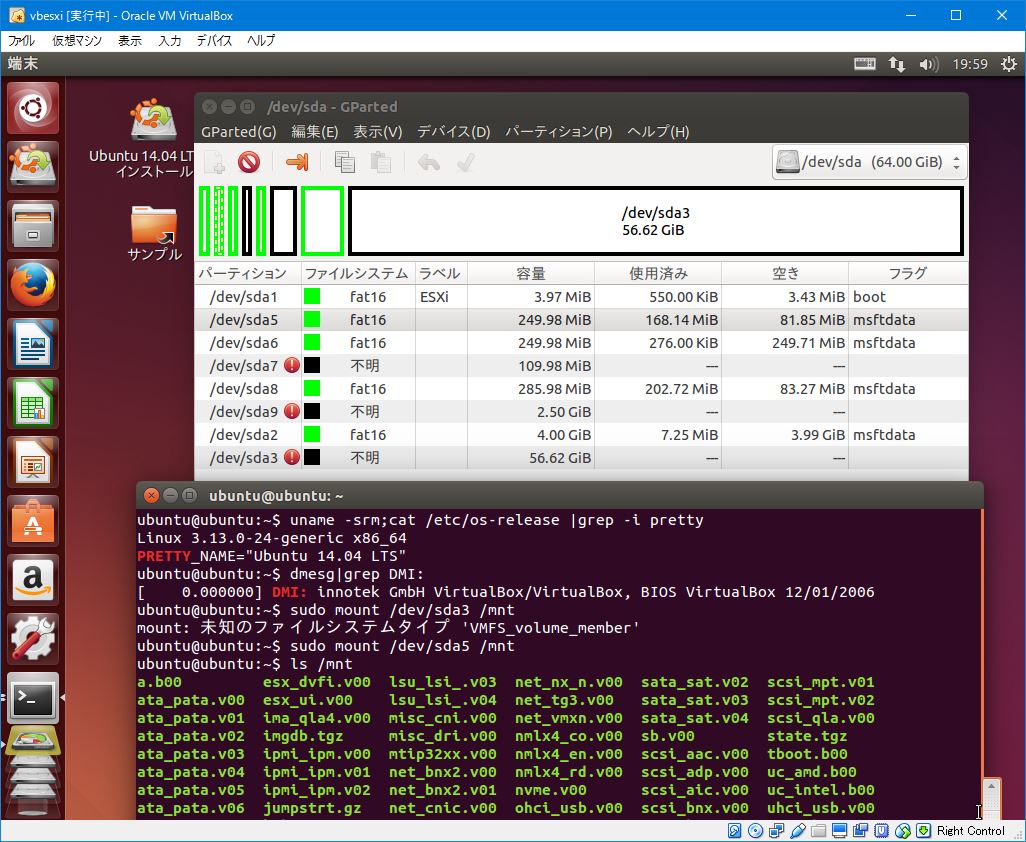Click the hard disk indicator in VirtualBox status bar
The width and height of the screenshot is (1026, 842).
[x=735, y=831]
